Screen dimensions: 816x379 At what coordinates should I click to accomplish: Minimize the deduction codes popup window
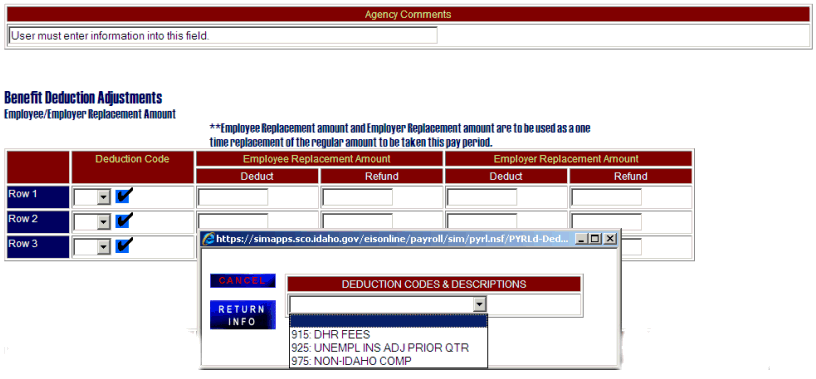point(582,239)
